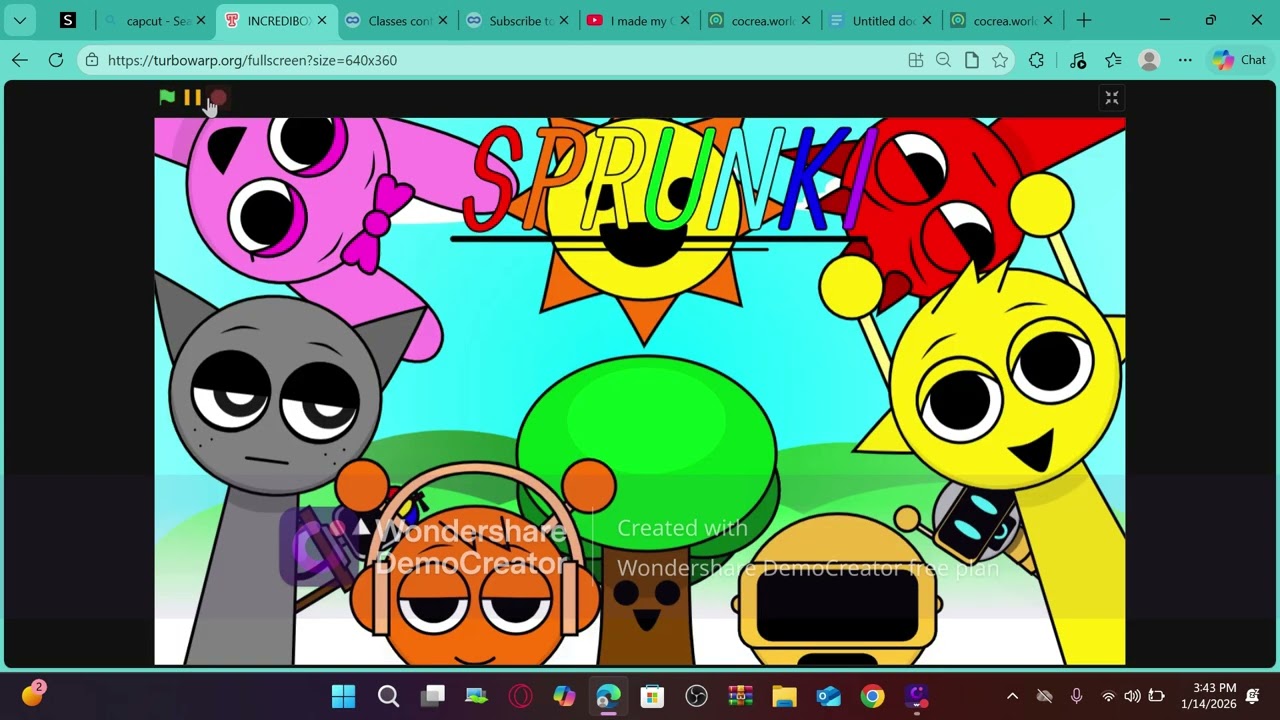
Task: Go back to the previous page
Action: [x=20, y=60]
